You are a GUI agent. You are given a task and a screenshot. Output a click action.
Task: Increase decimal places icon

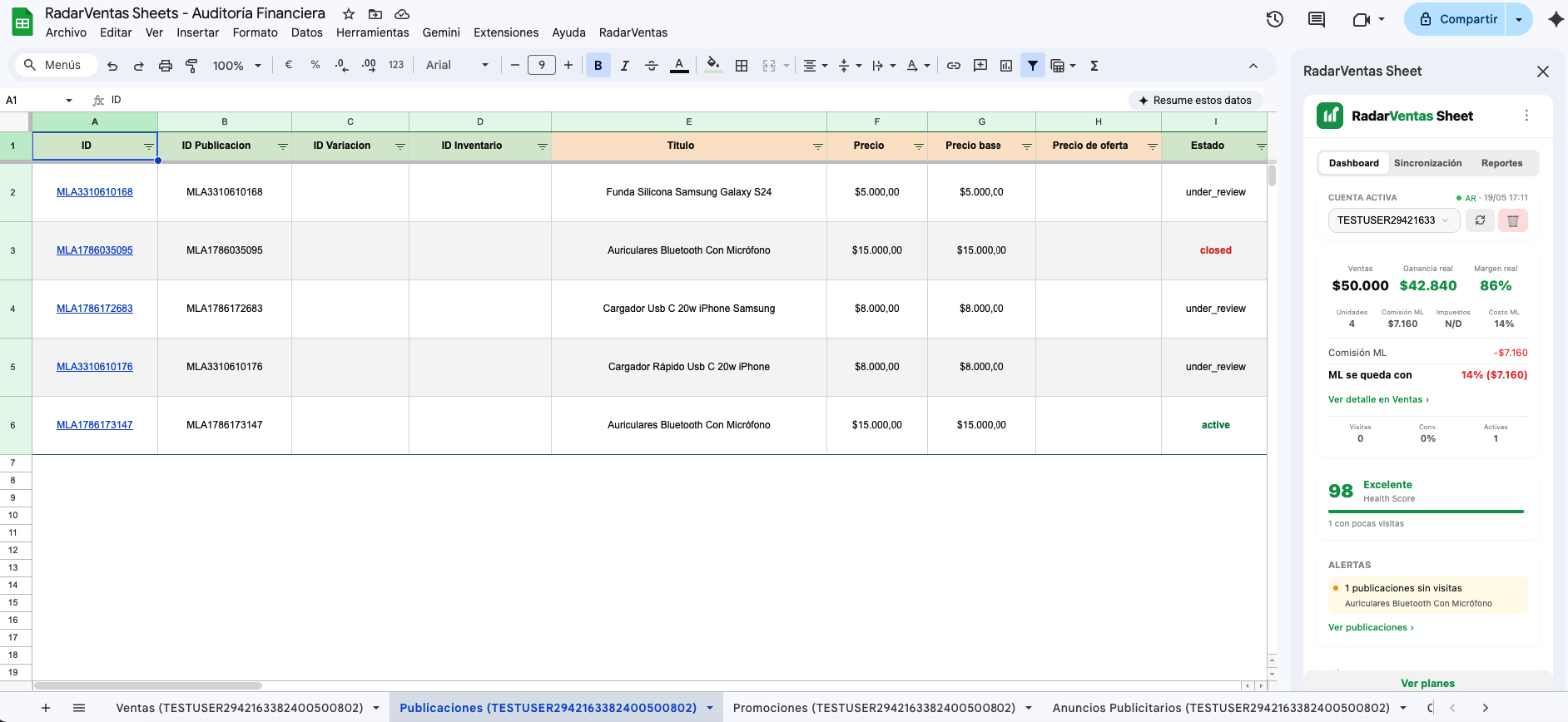[369, 65]
